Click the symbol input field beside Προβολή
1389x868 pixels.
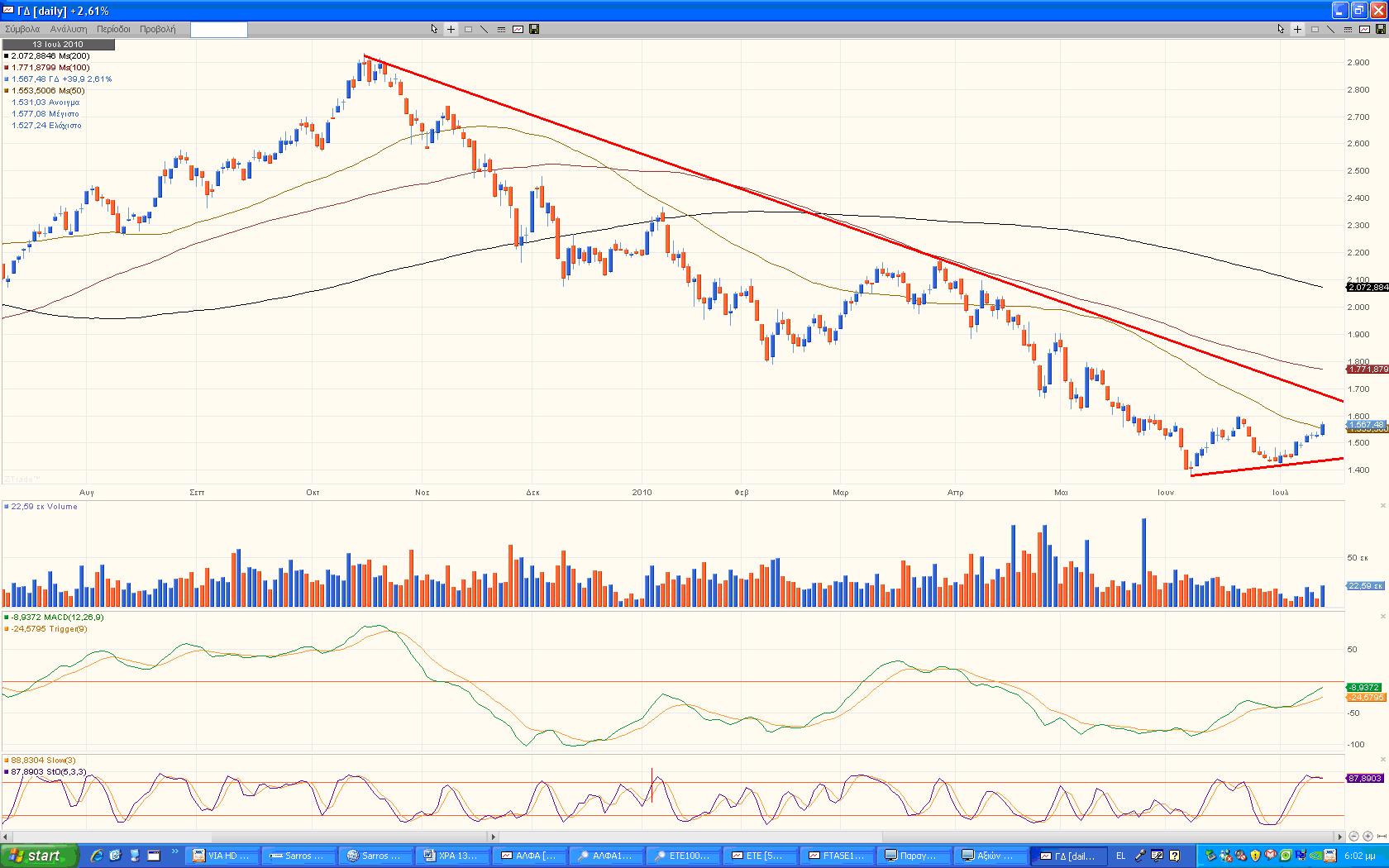coord(218,29)
